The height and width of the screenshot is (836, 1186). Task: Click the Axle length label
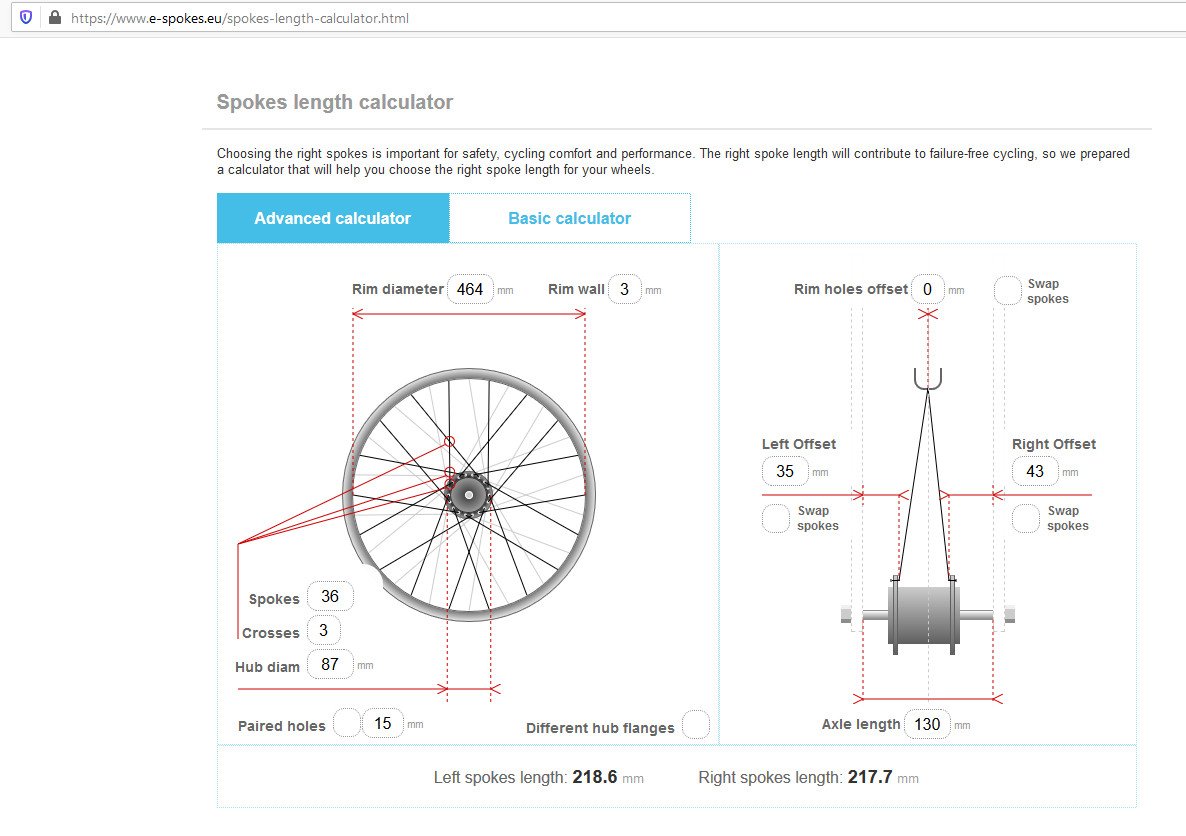[862, 724]
